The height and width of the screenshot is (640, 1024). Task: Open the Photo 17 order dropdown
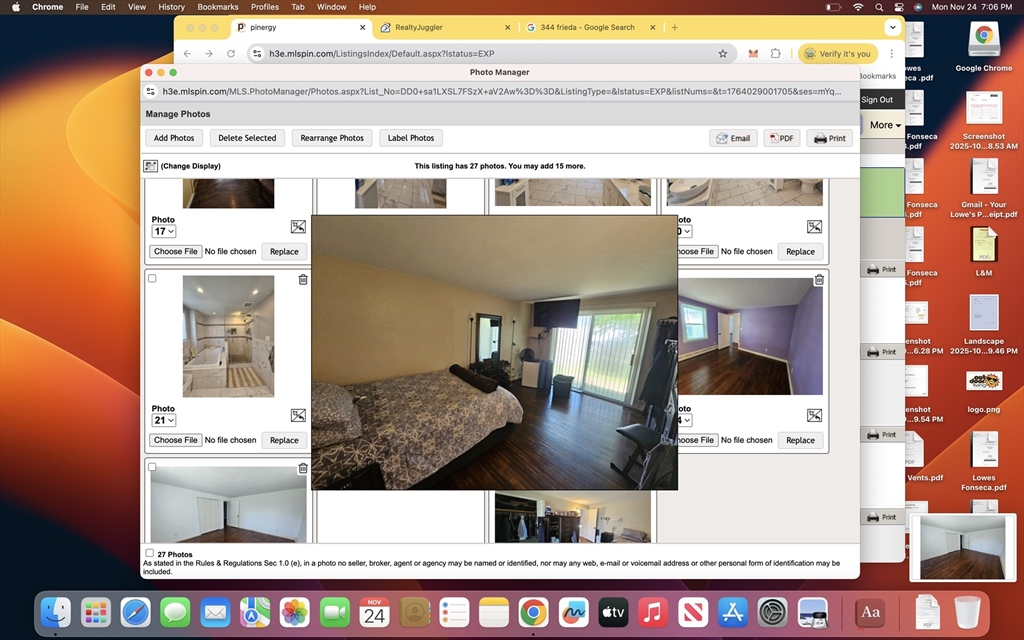[163, 232]
